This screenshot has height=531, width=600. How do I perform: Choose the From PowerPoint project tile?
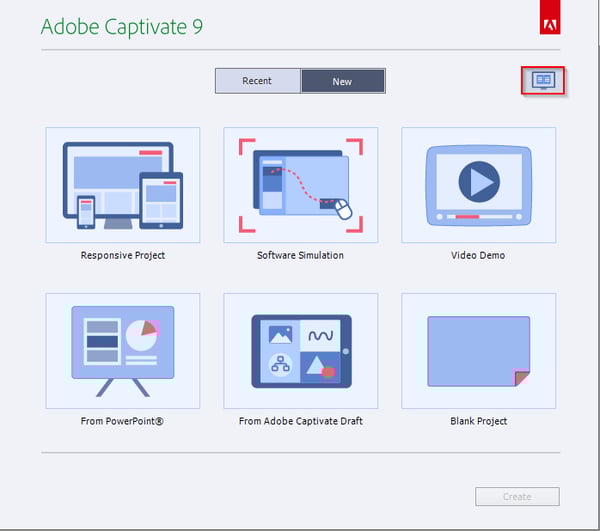pos(123,351)
